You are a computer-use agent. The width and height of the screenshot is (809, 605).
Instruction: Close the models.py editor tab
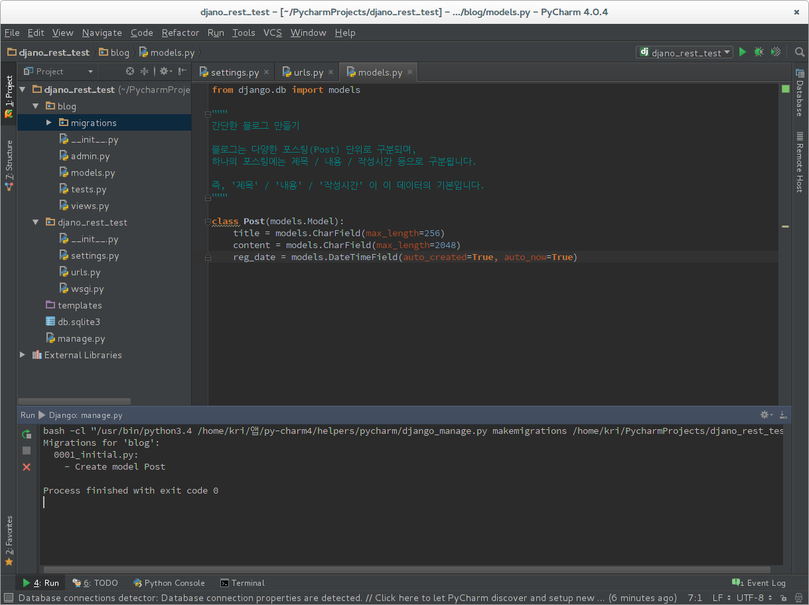click(x=410, y=72)
